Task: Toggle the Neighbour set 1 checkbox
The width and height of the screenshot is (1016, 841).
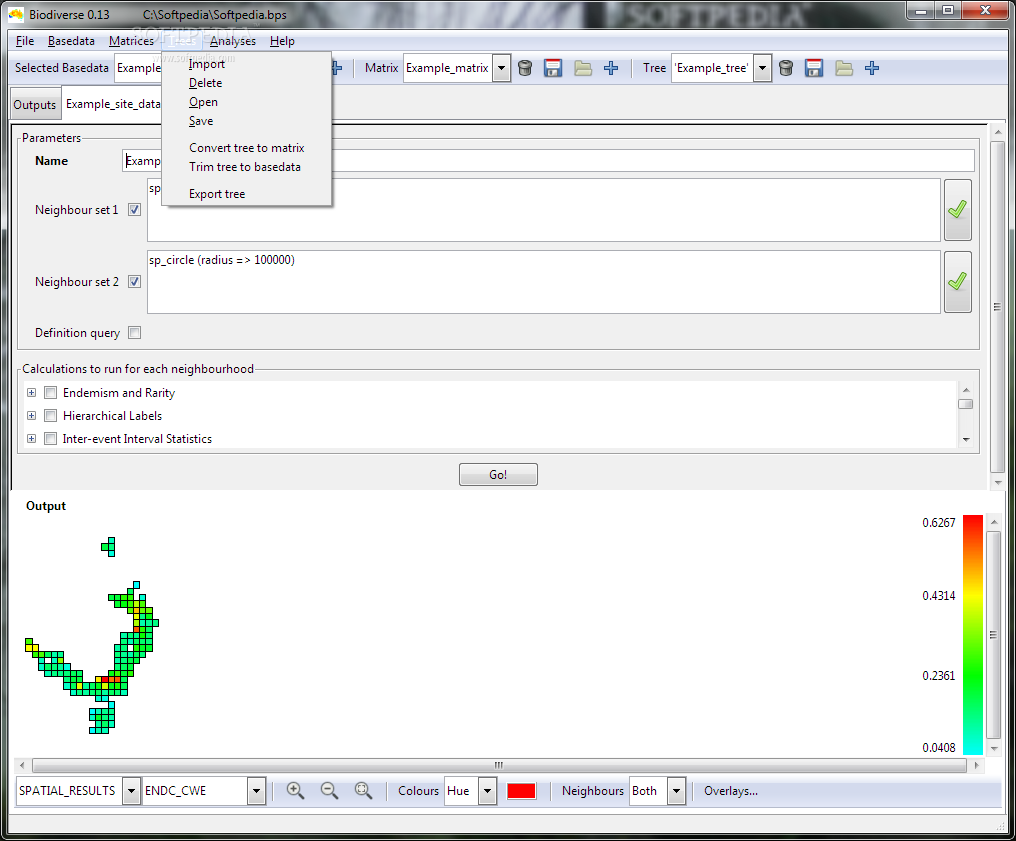Action: point(134,210)
